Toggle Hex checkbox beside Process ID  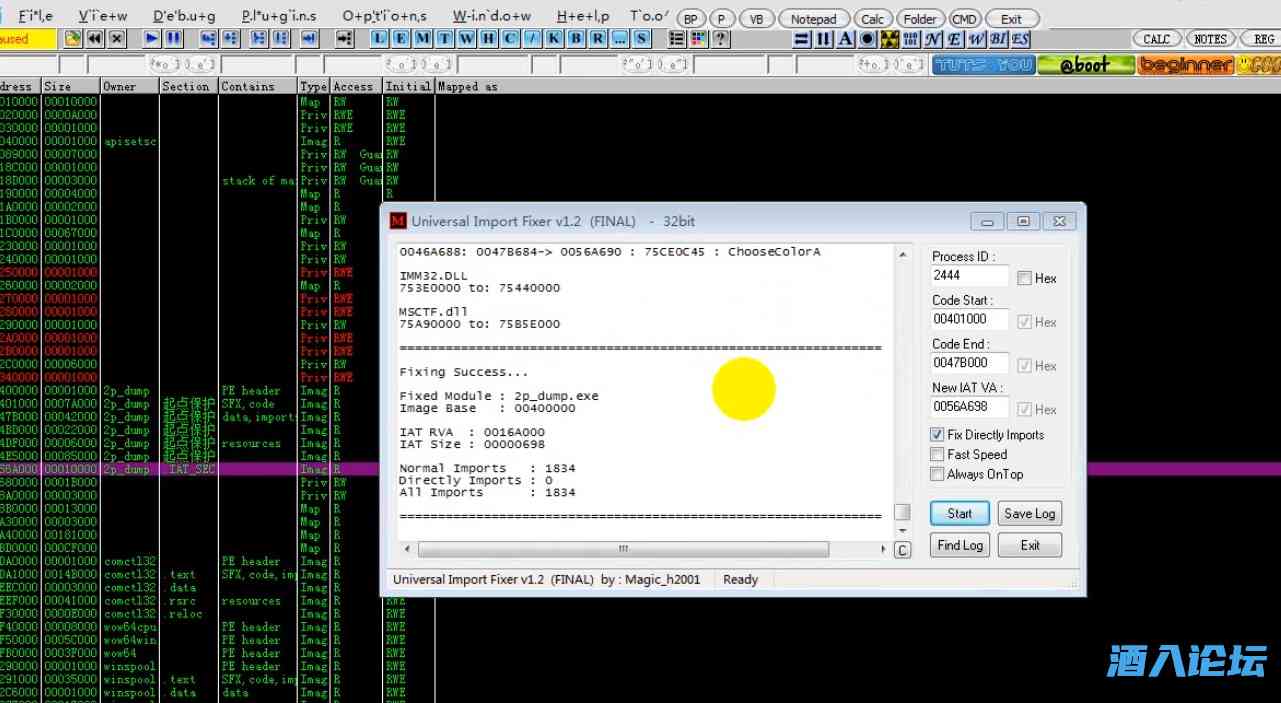(1024, 278)
